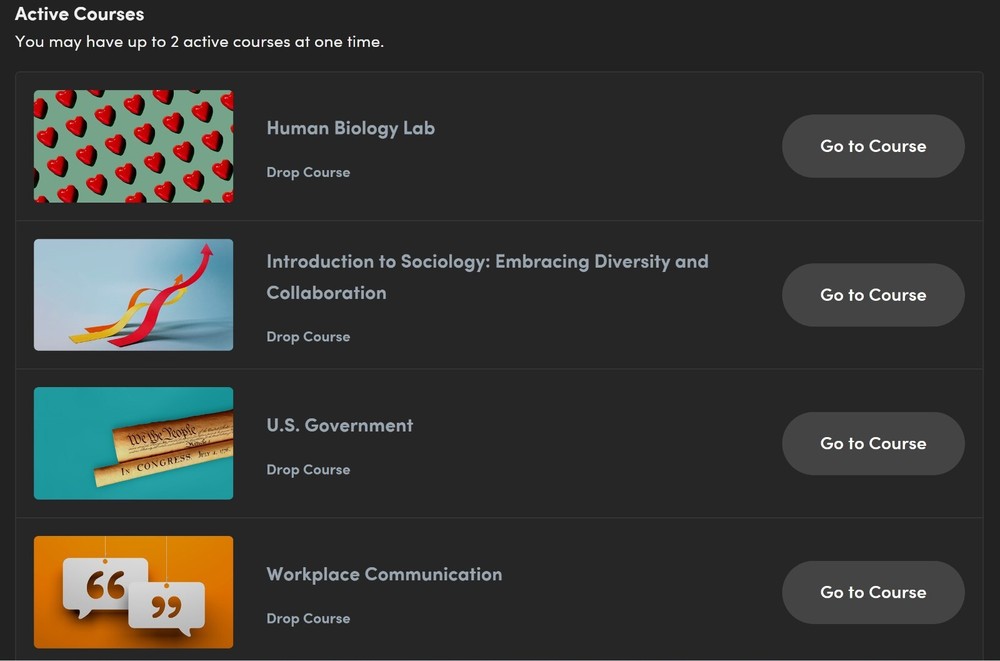Click the arrows thumbnail for Introduction to Sociology
This screenshot has height=661, width=1000.
coord(133,294)
